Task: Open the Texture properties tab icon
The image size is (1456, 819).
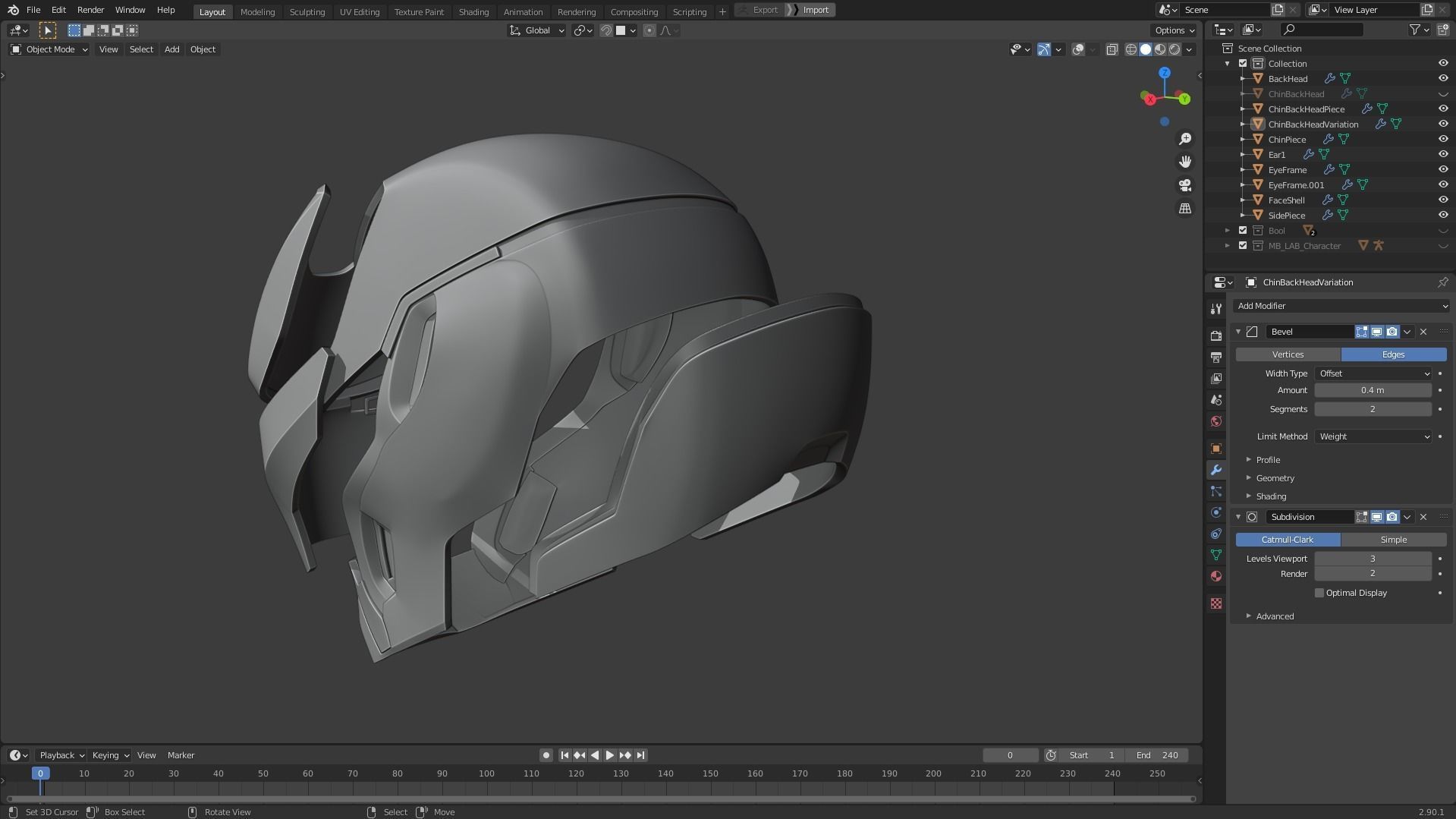Action: pos(1216,603)
